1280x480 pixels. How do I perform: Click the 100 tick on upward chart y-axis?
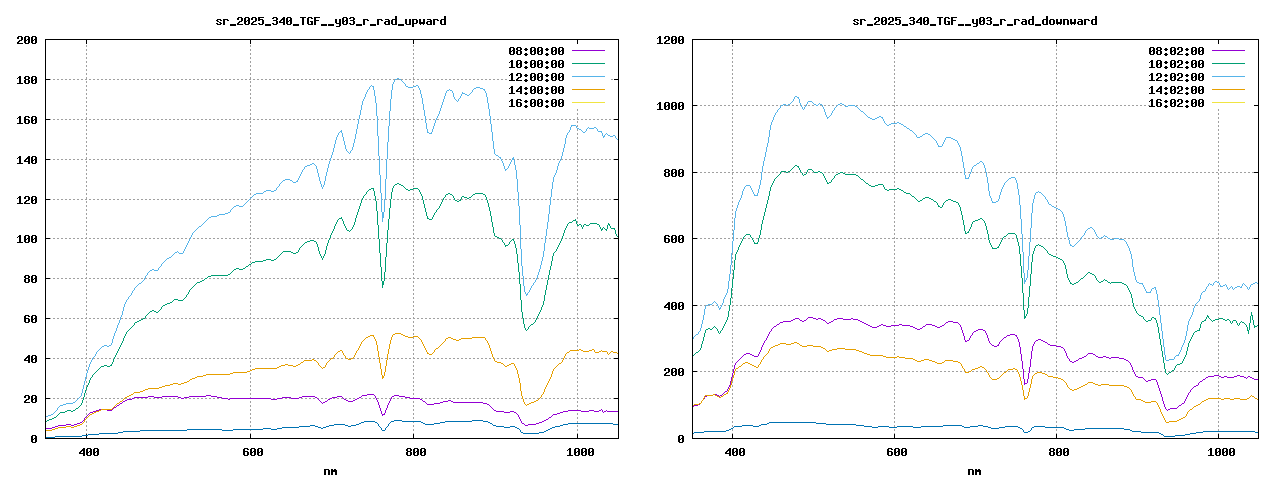(27, 239)
